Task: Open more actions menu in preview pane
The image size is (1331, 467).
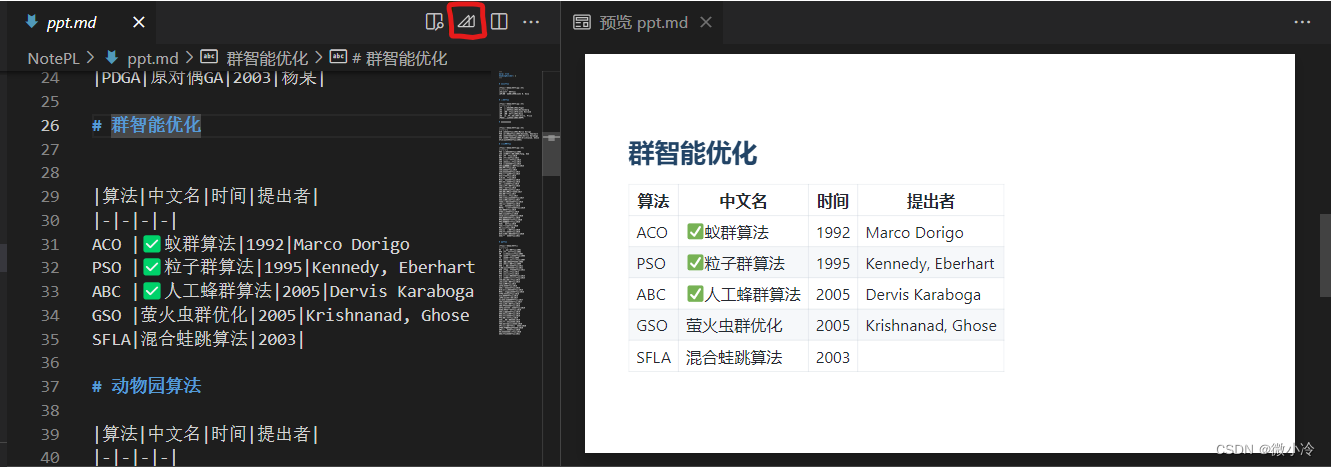Action: pyautogui.click(x=1302, y=22)
